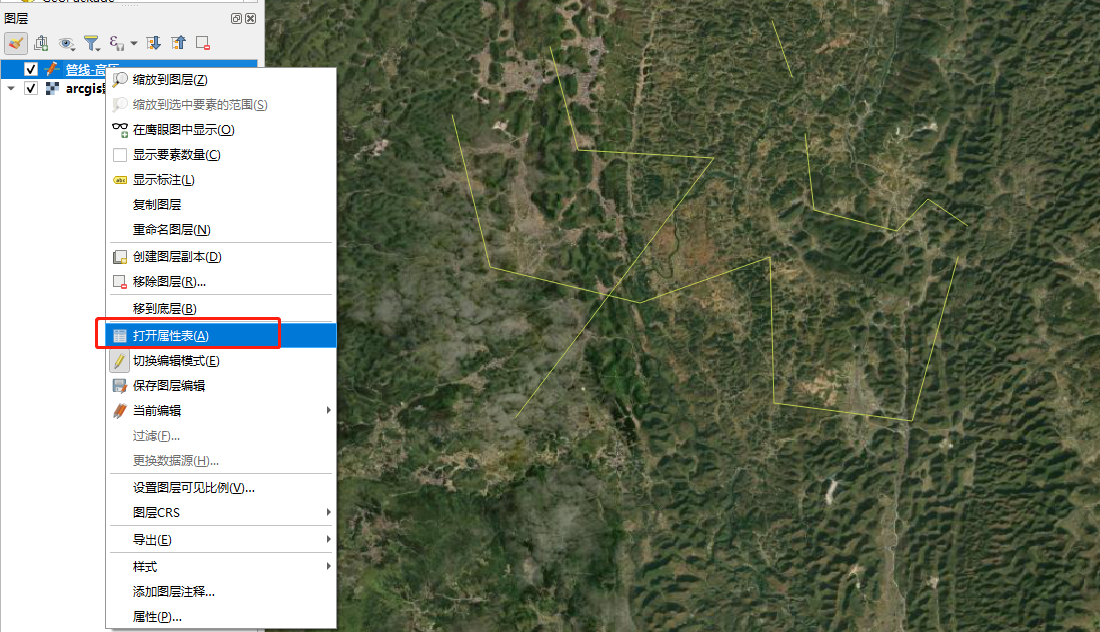
Task: Open the 导出(E) submenu
Action: click(221, 540)
